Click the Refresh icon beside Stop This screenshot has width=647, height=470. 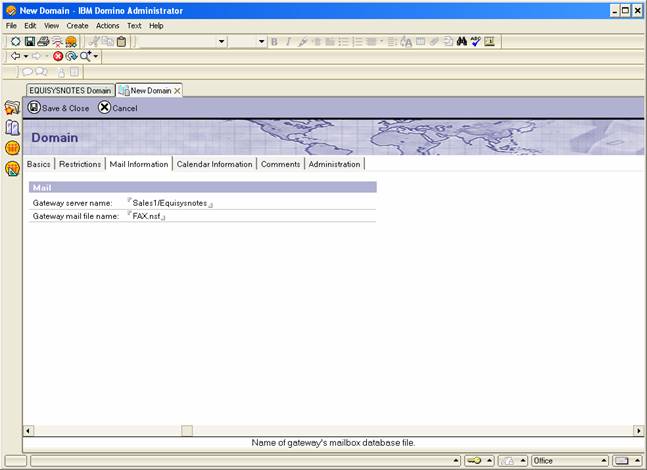(x=71, y=56)
